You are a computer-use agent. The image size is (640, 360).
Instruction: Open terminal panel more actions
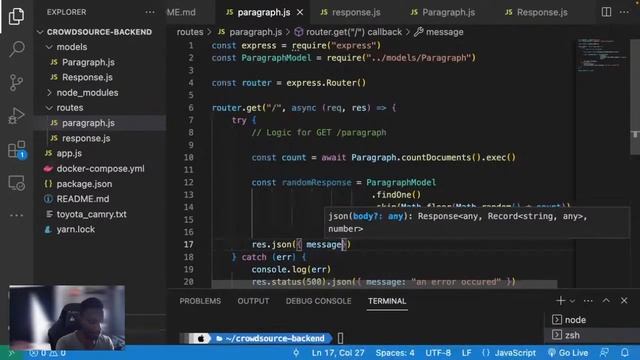coord(588,301)
